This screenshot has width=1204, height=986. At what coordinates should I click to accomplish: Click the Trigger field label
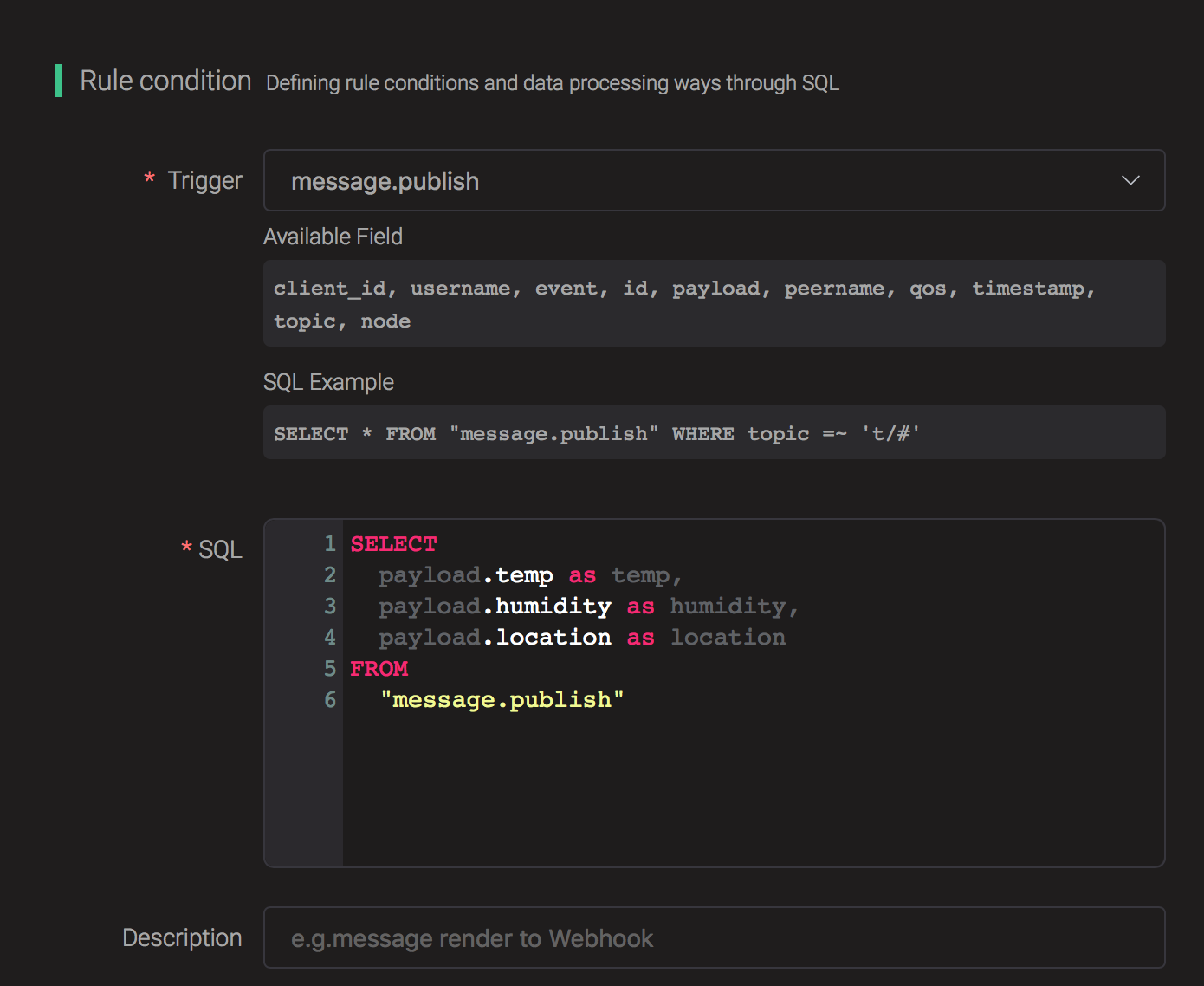point(204,180)
